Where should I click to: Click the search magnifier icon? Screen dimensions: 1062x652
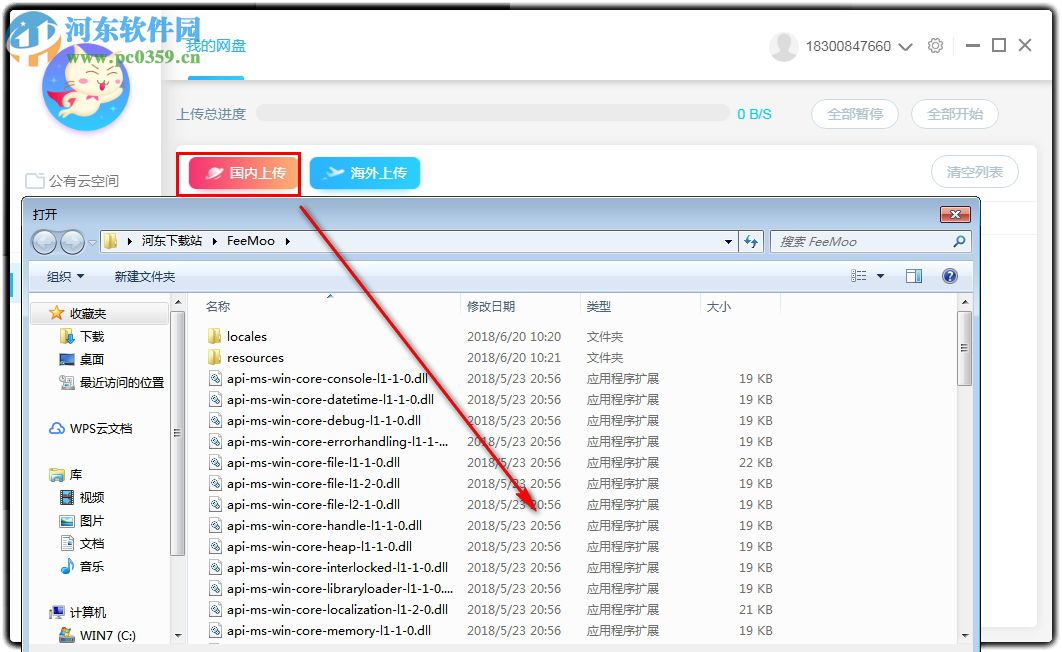pos(959,241)
